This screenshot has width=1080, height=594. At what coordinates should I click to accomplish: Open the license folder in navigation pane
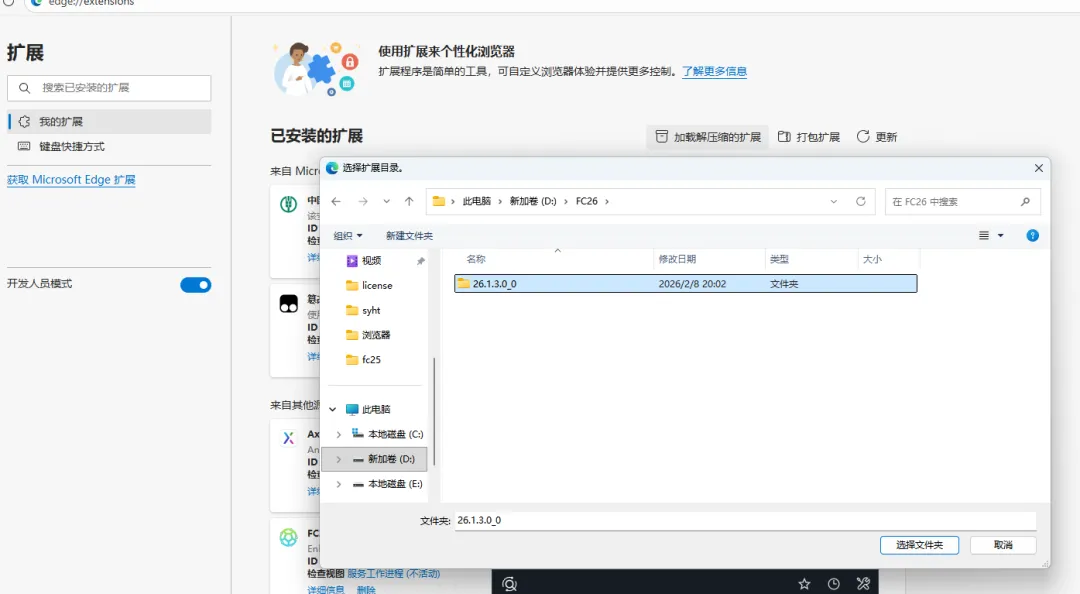point(377,285)
